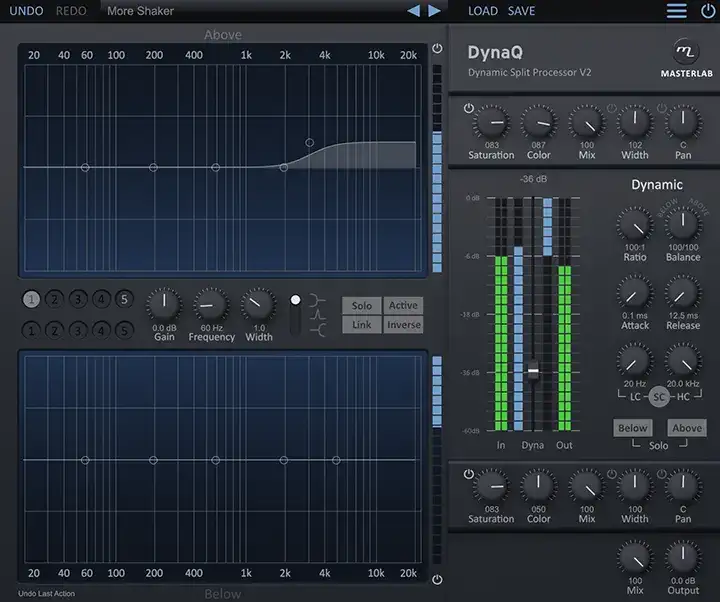Image resolution: width=720 pixels, height=602 pixels.
Task: Select band 3 in the lower band row
Action: point(78,330)
